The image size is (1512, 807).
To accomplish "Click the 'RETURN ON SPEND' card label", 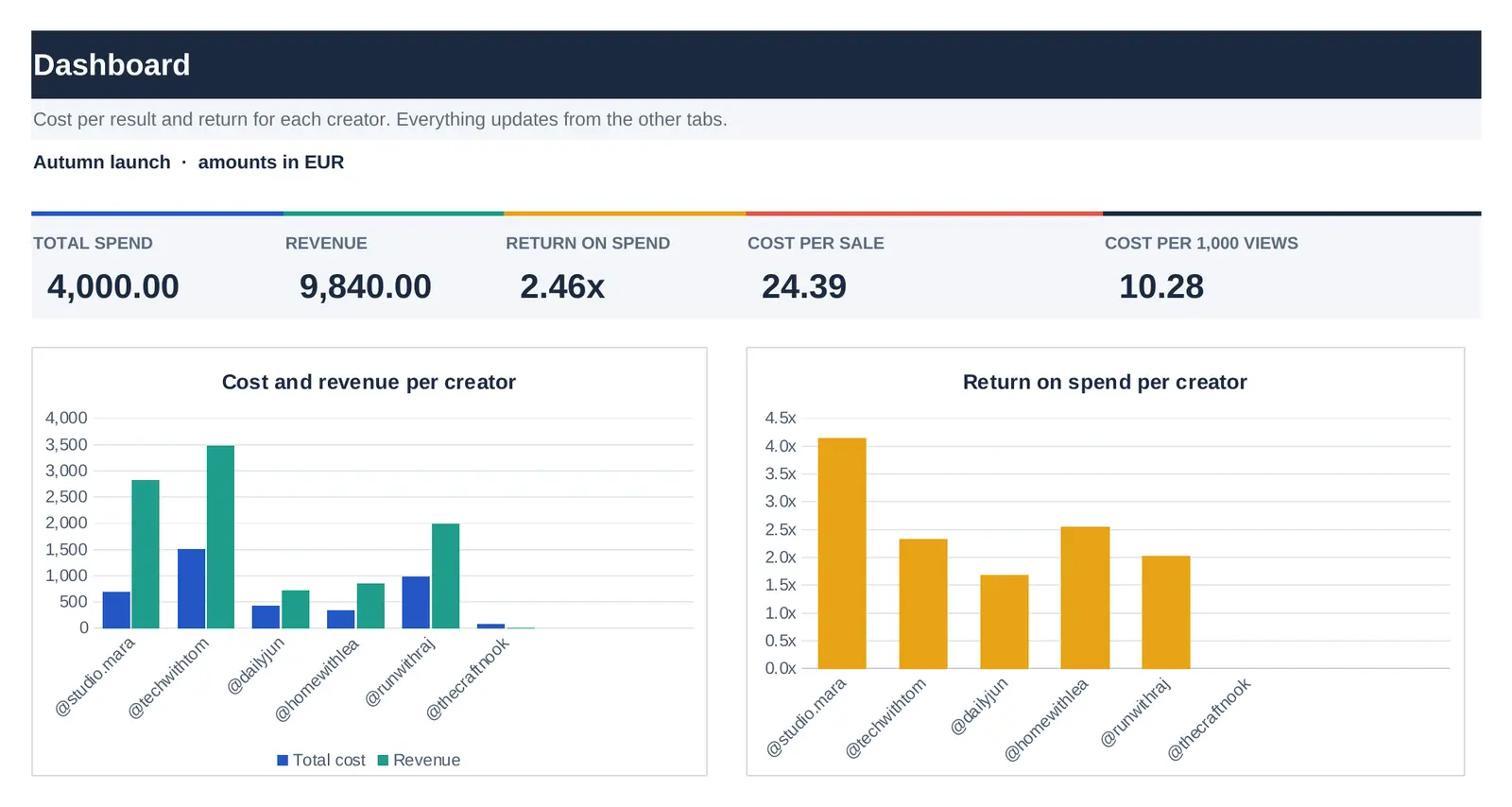I will pos(588,244).
